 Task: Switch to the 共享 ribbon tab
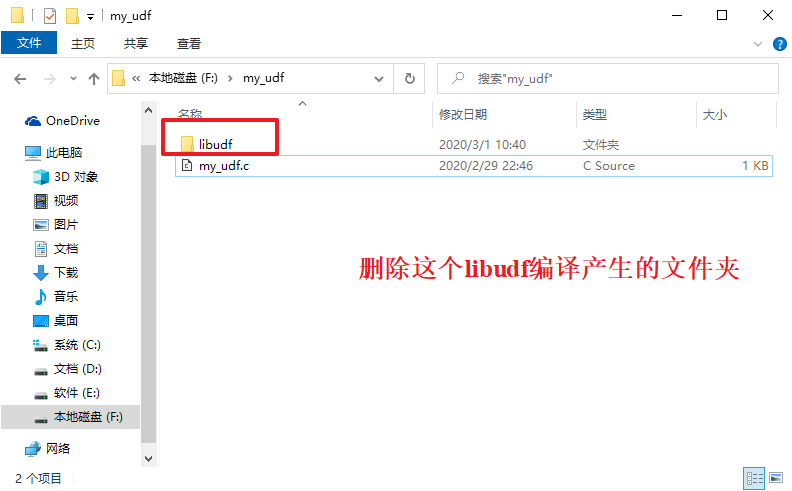click(x=136, y=43)
